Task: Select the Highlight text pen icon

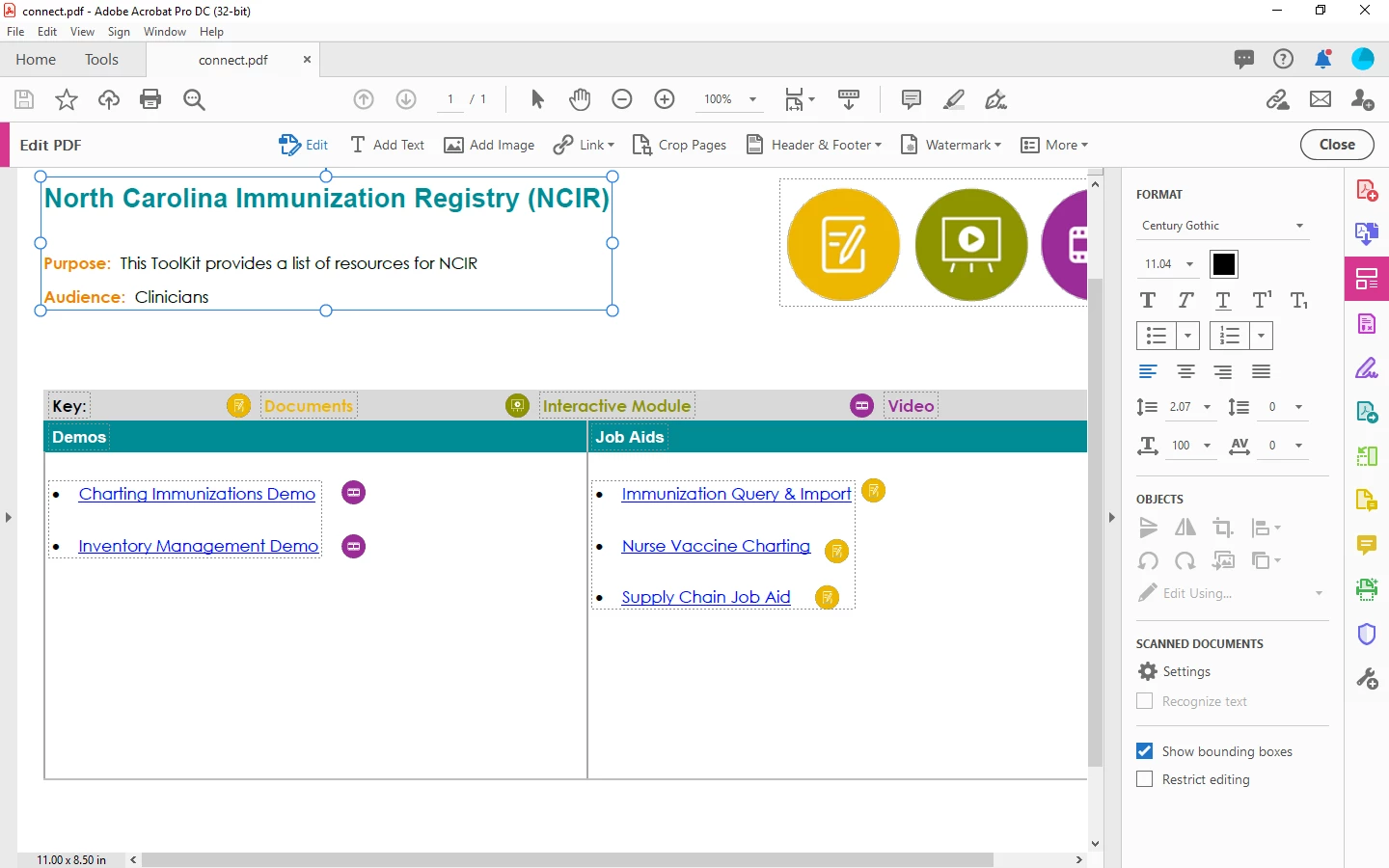Action: pos(954,99)
